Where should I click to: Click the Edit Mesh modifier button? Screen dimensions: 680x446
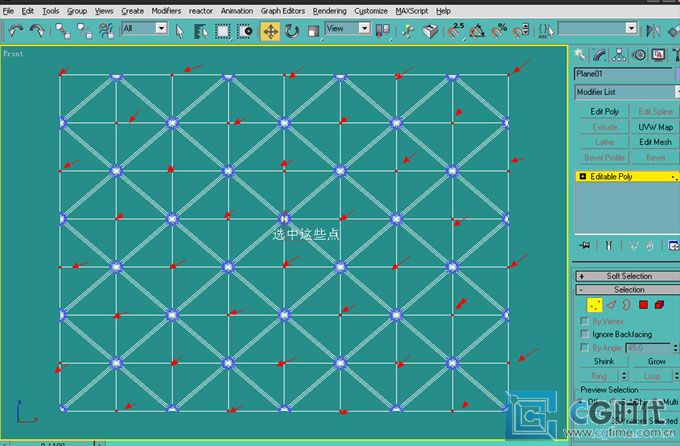pos(655,142)
